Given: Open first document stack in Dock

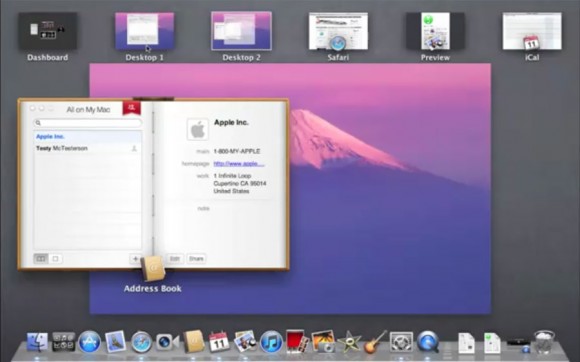Looking at the screenshot, I should 466,343.
